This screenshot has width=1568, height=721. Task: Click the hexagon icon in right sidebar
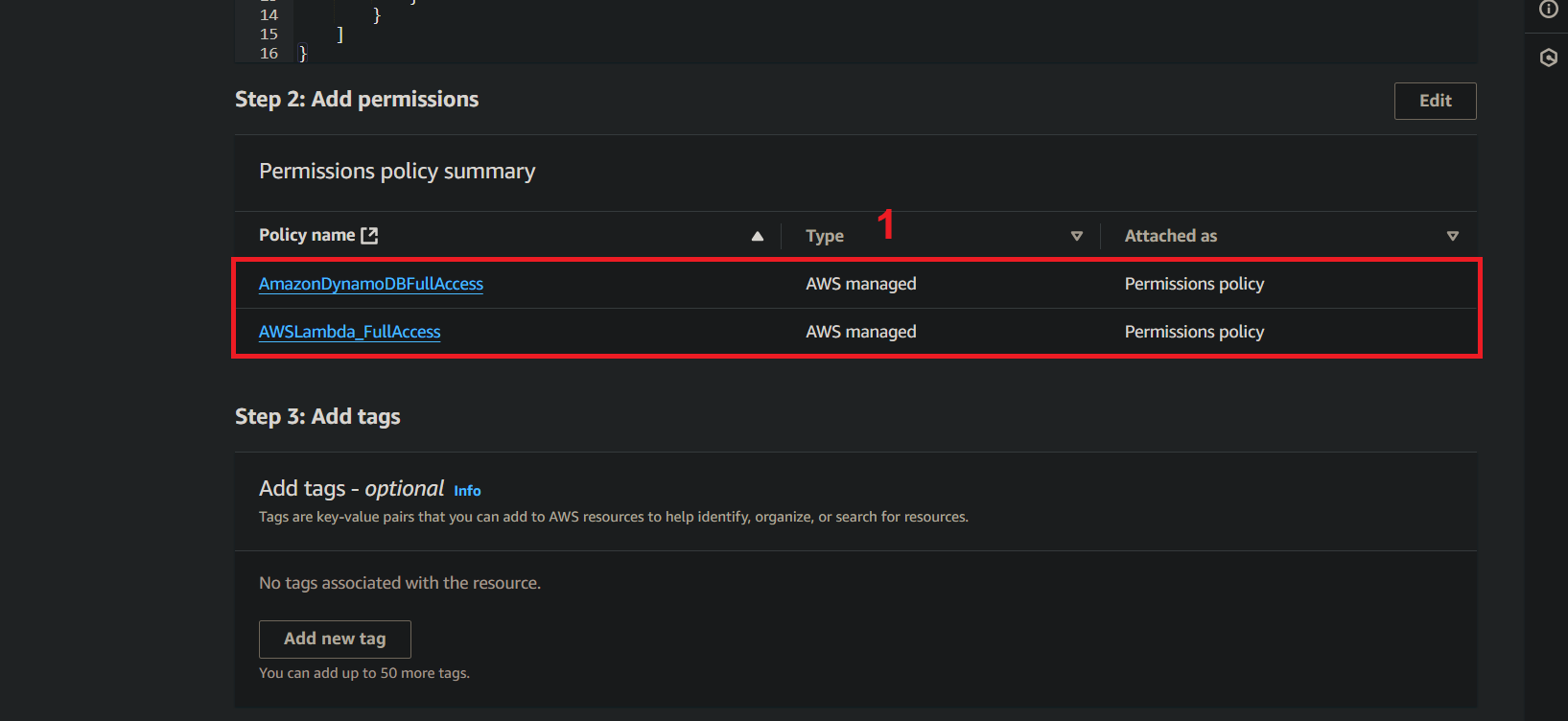point(1548,58)
